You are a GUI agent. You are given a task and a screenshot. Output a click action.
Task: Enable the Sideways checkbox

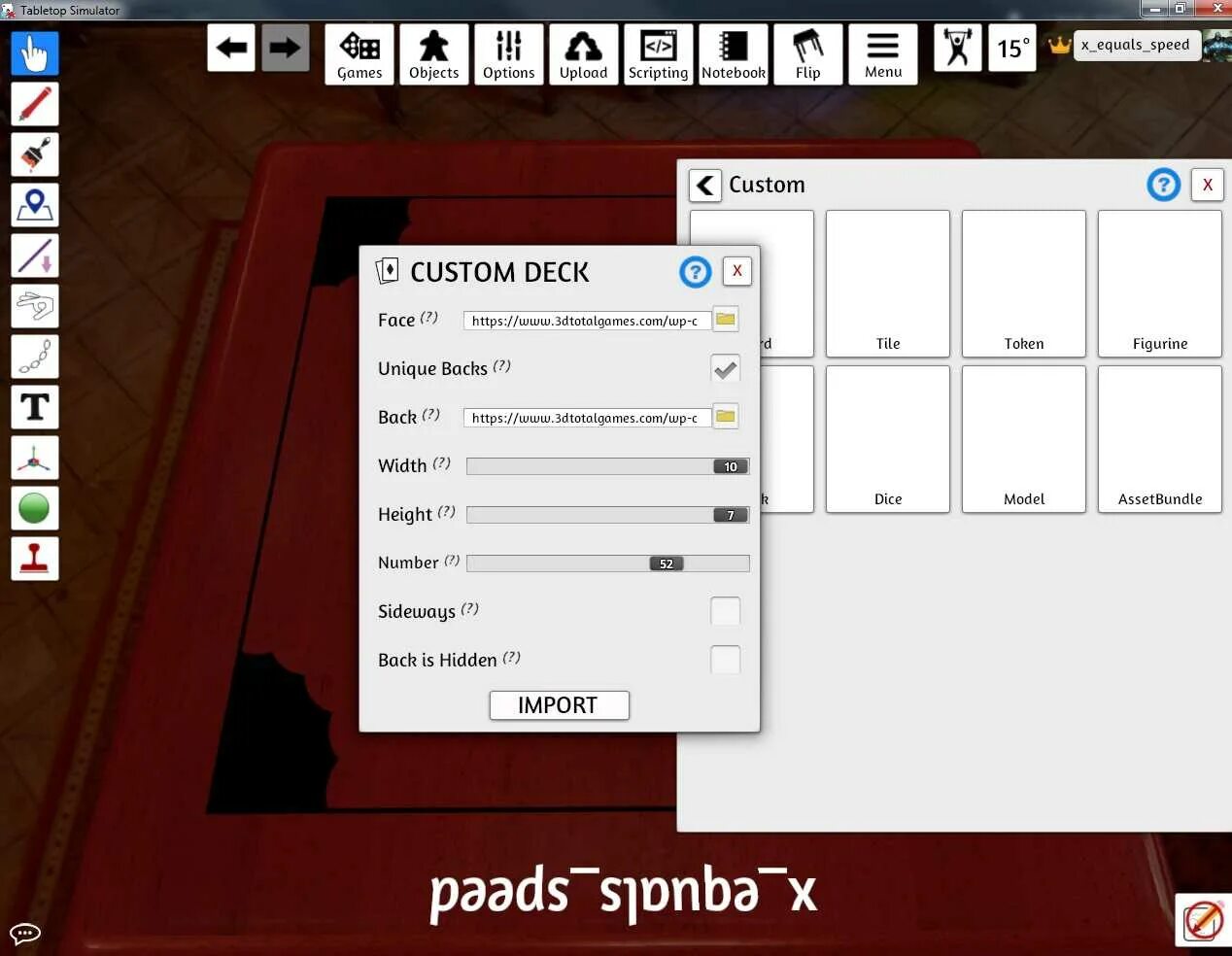tap(726, 611)
